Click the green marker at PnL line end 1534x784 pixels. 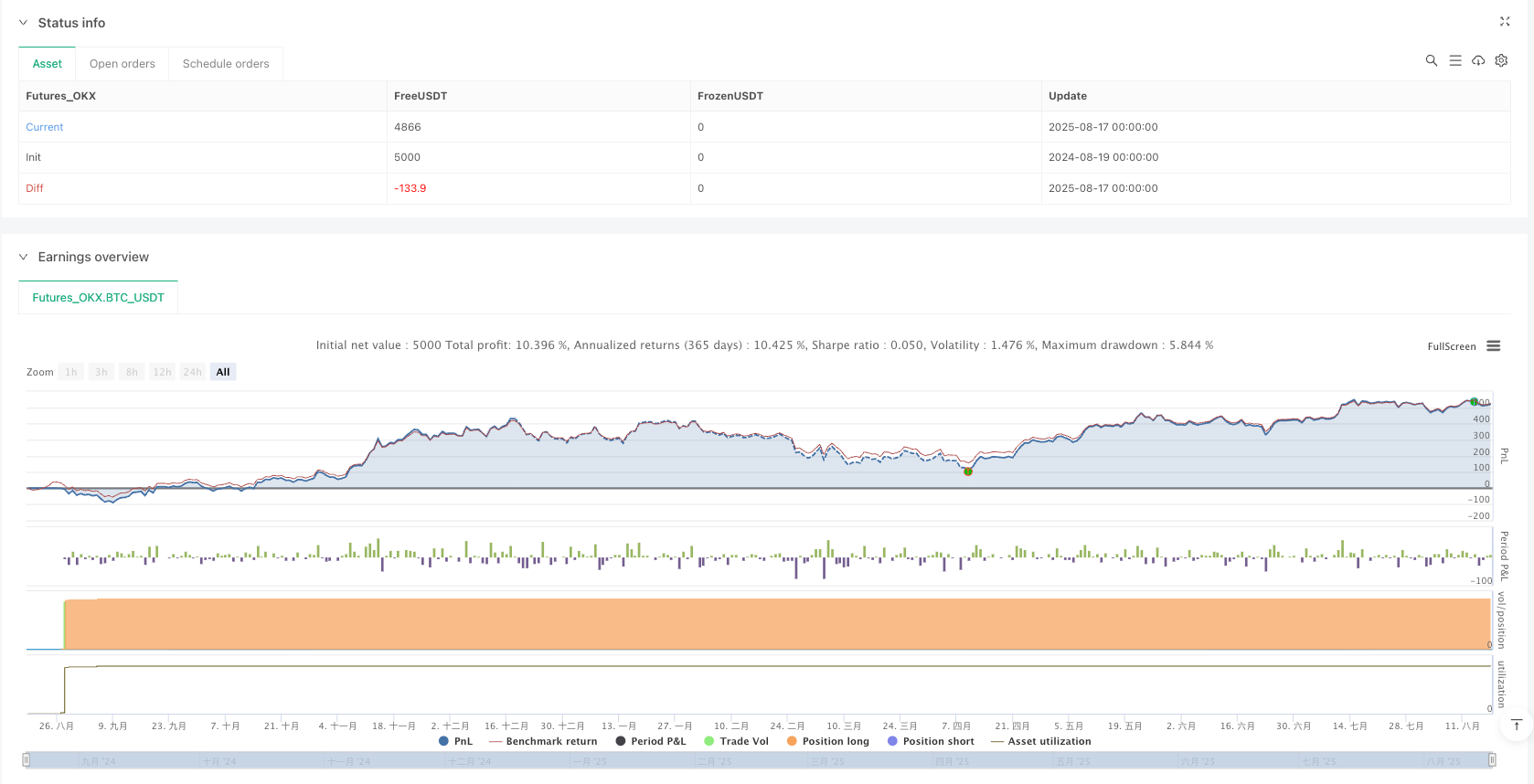1474,402
